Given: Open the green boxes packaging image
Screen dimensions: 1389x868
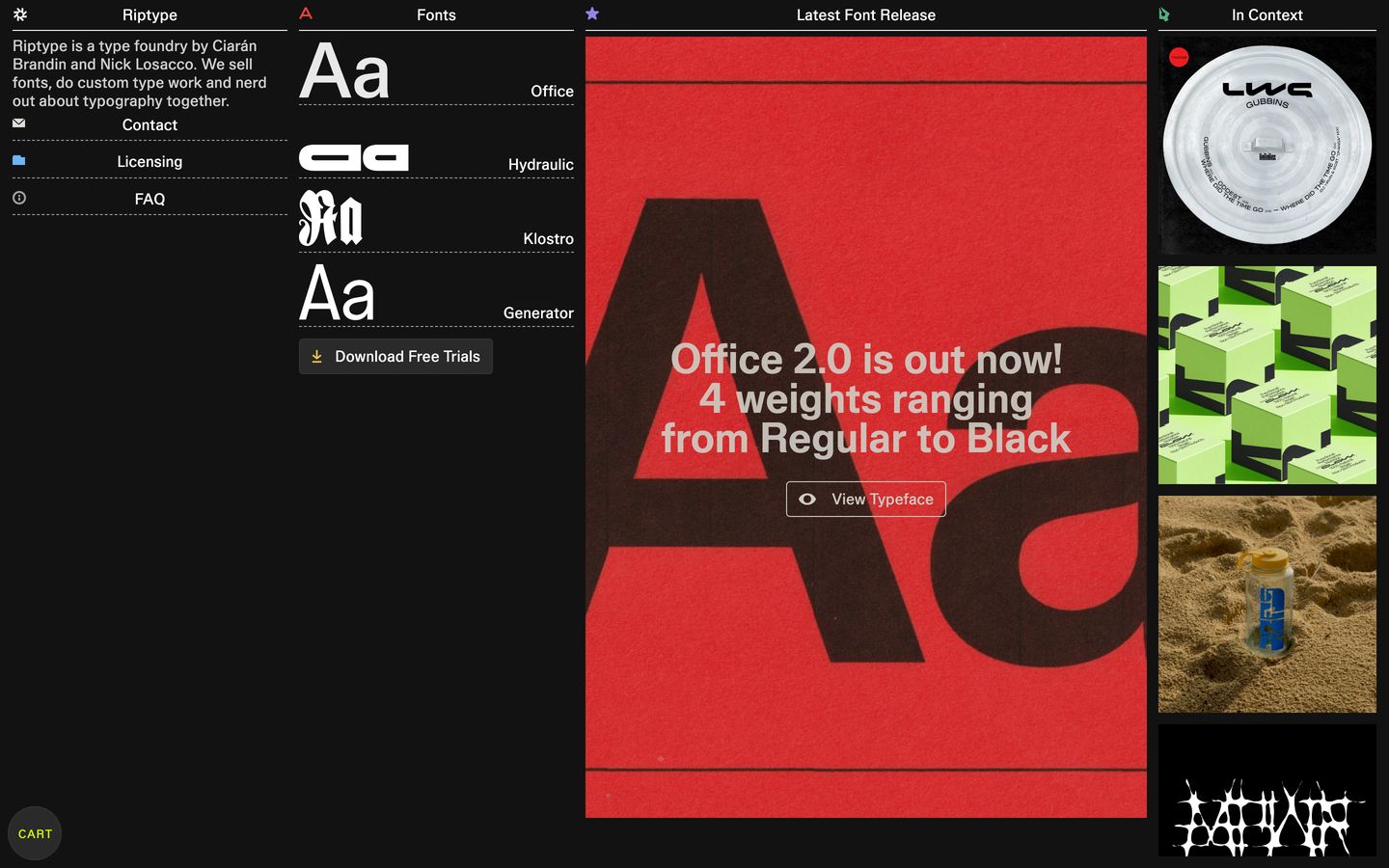Looking at the screenshot, I should point(1267,375).
